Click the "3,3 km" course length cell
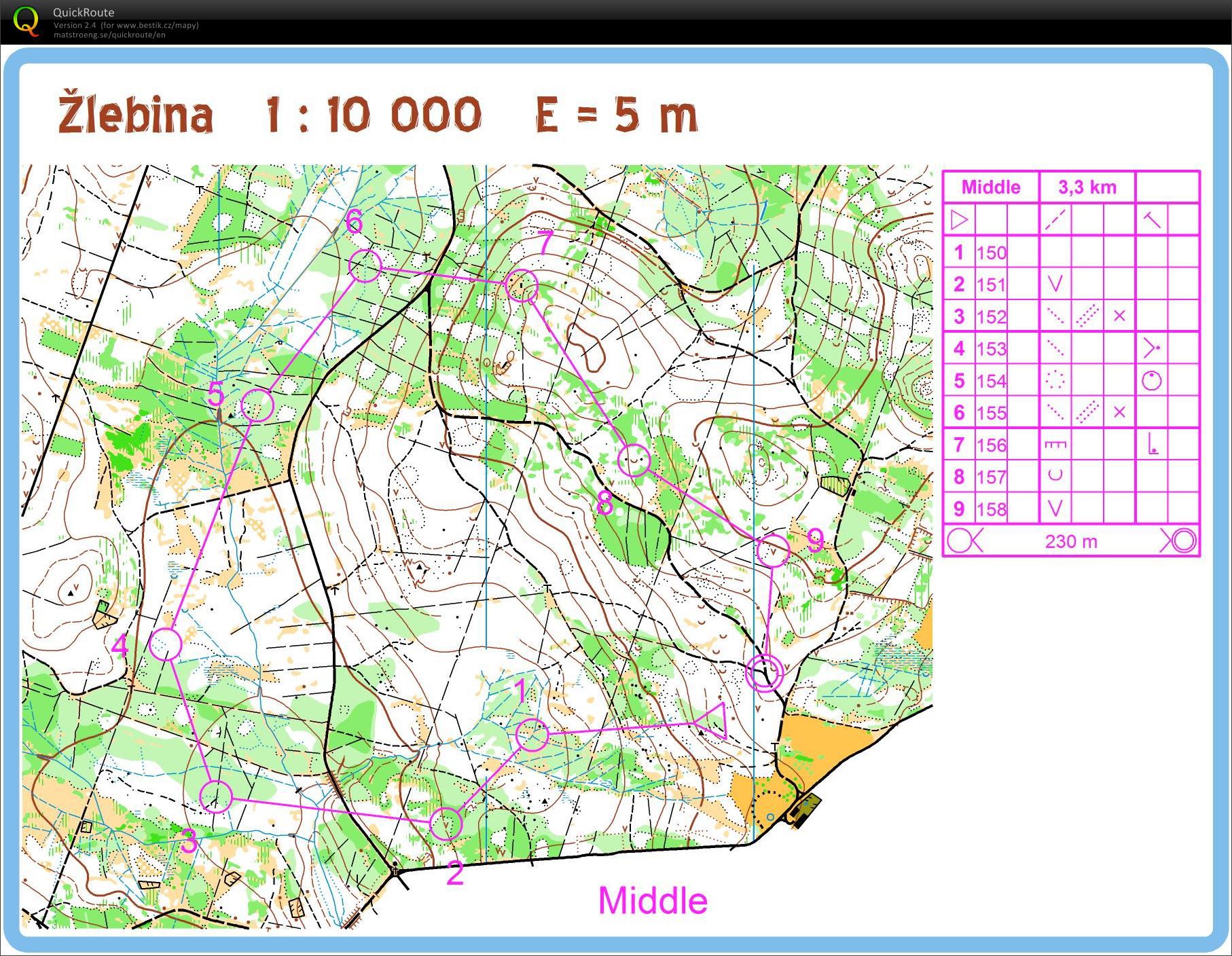Image resolution: width=1232 pixels, height=956 pixels. click(1087, 187)
